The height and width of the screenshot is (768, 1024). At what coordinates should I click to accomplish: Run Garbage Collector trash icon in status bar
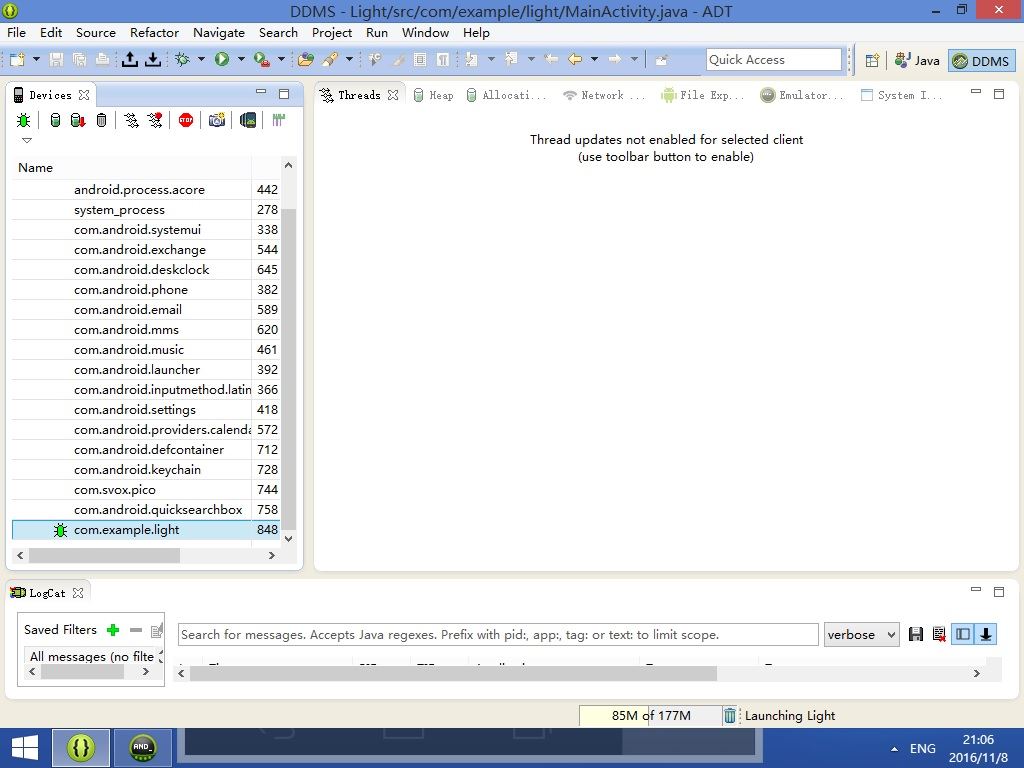[729, 716]
